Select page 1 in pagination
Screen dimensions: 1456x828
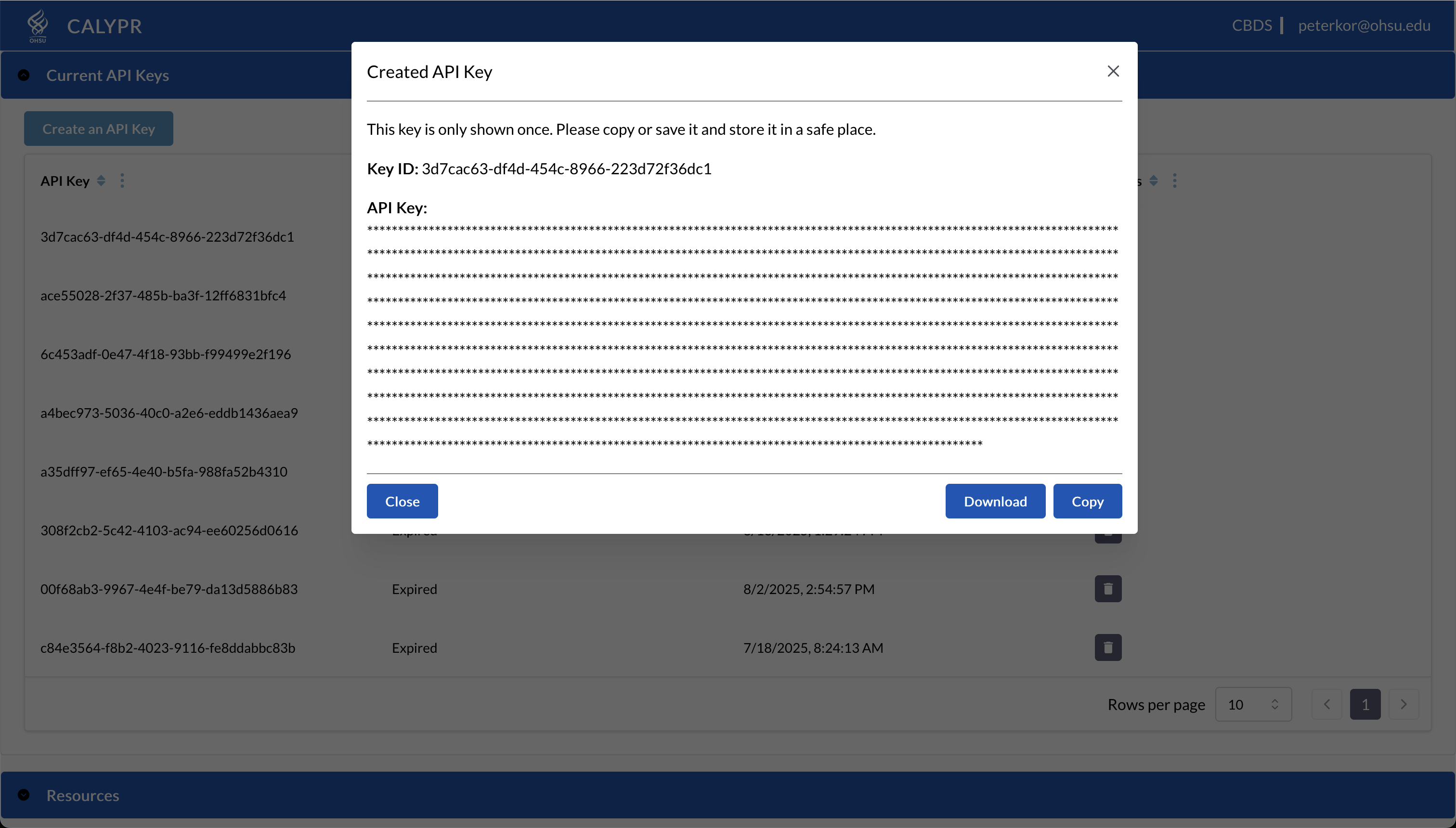[1365, 704]
